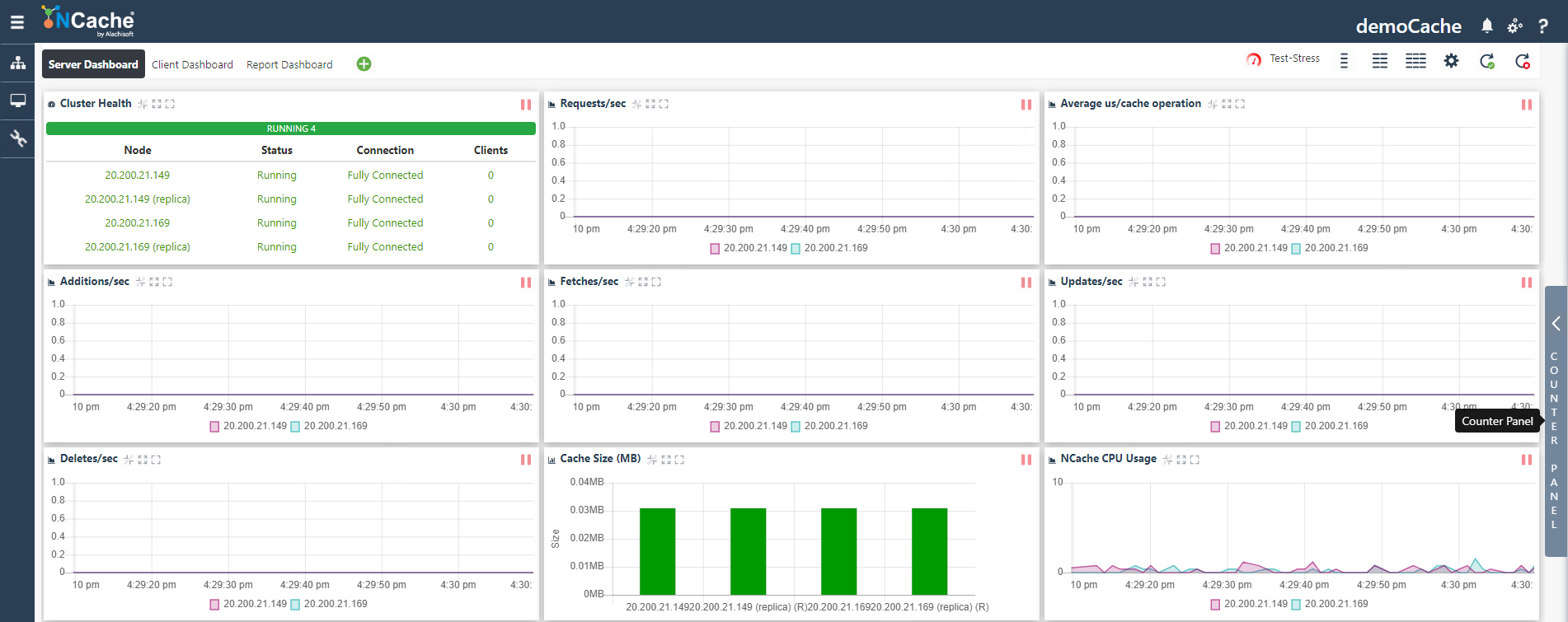The width and height of the screenshot is (1568, 622).
Task: Switch to the Report Dashboard tab
Action: point(289,64)
